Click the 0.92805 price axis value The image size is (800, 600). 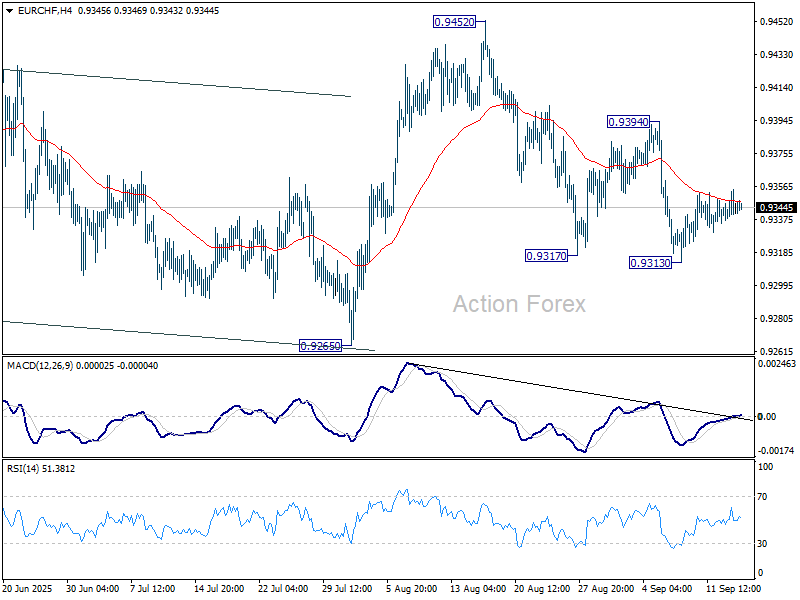(x=775, y=319)
